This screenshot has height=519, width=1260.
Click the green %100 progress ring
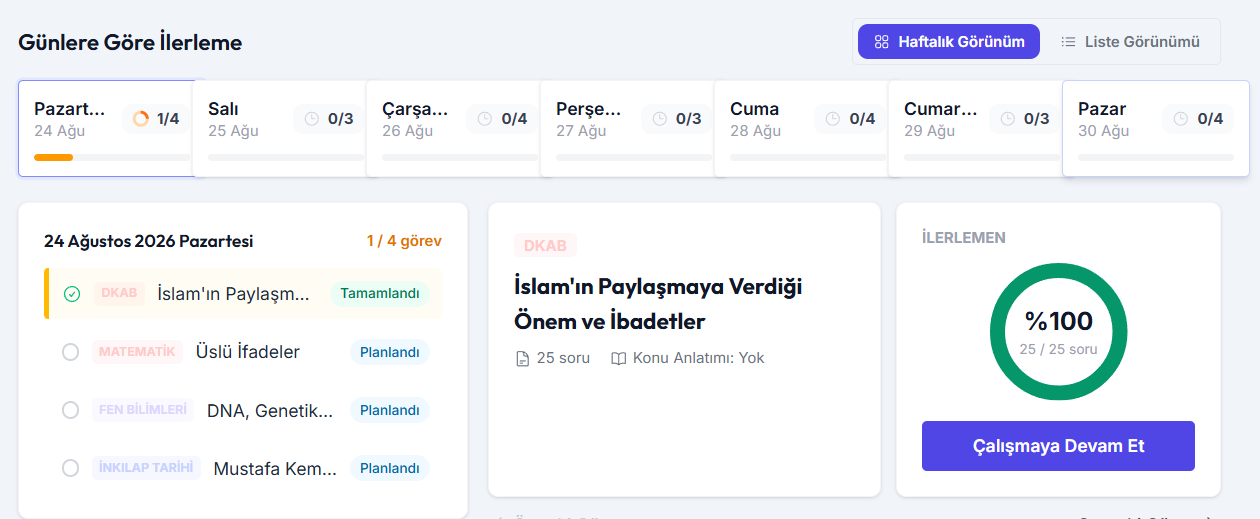[x=1058, y=332]
